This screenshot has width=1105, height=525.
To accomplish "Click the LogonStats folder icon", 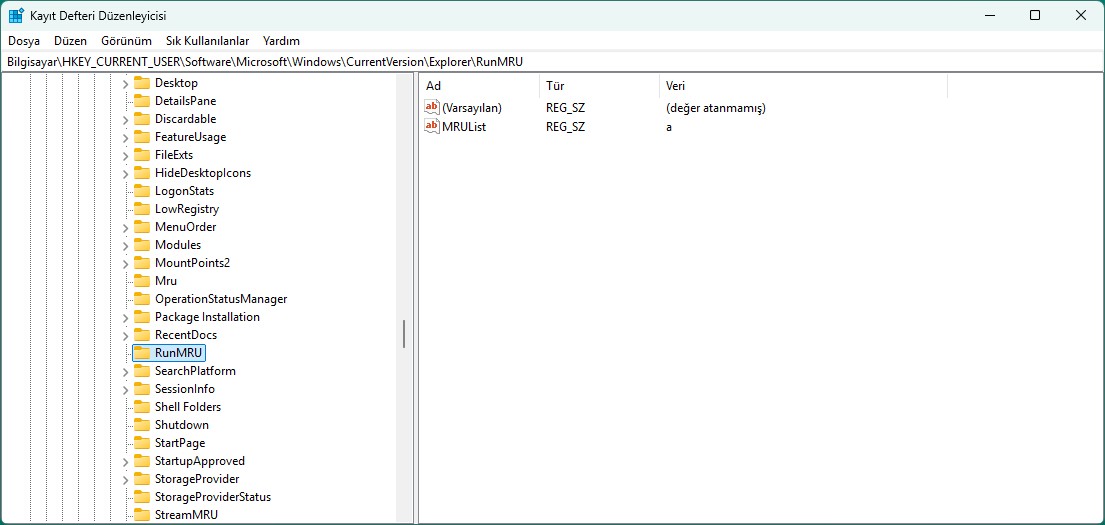I will [142, 191].
